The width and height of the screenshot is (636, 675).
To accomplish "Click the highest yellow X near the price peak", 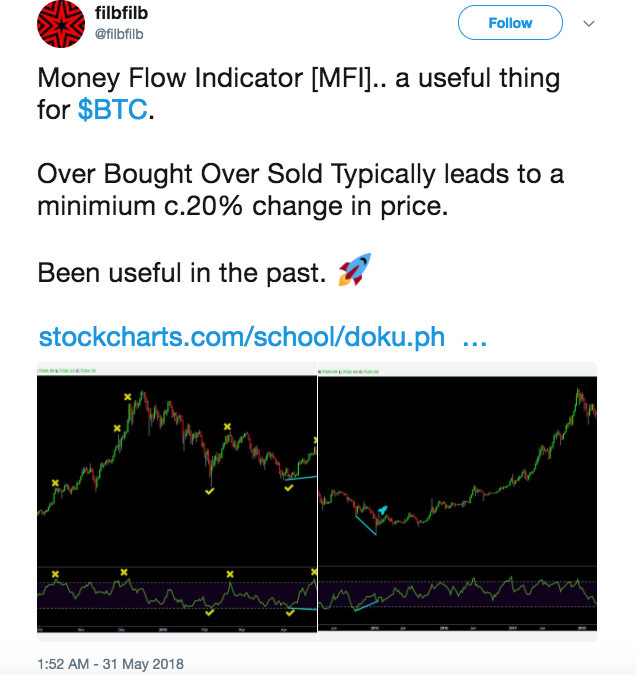I will click(127, 397).
